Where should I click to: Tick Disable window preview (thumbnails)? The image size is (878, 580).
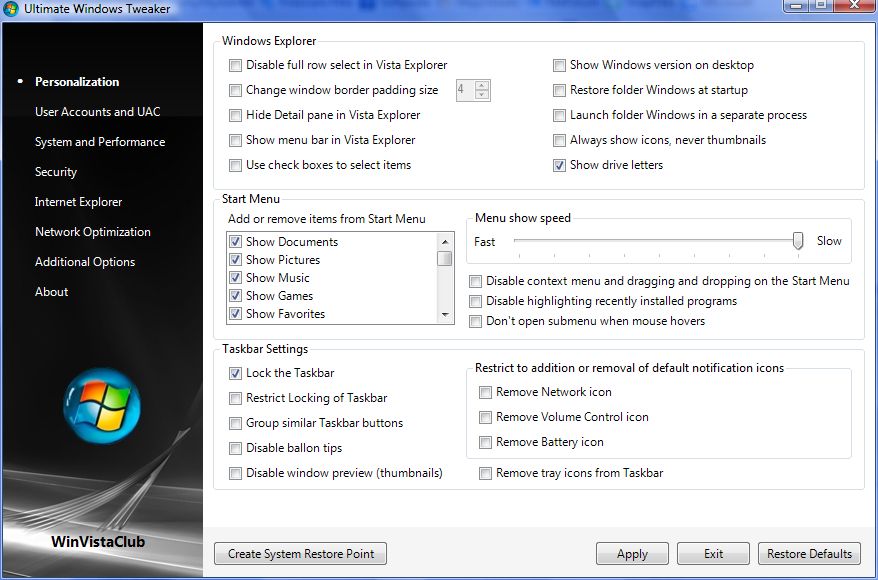235,473
